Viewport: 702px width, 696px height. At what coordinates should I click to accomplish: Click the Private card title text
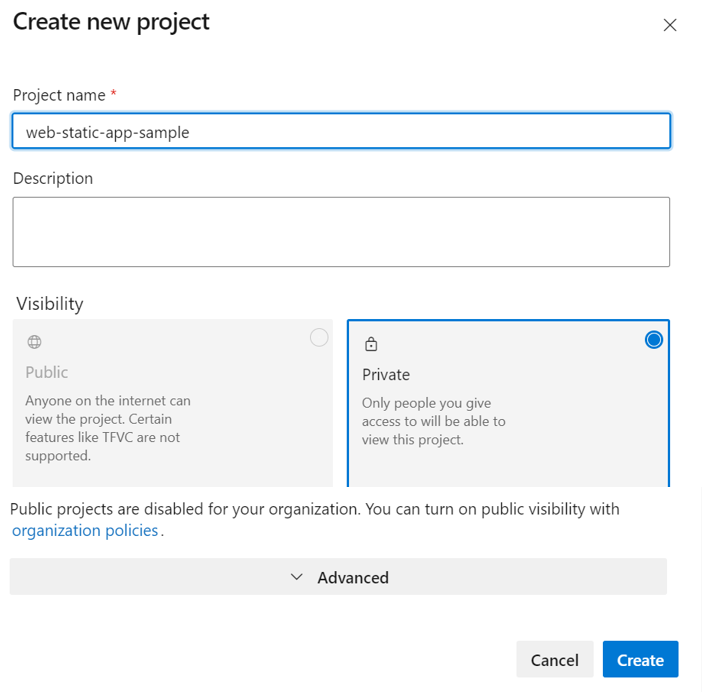386,374
